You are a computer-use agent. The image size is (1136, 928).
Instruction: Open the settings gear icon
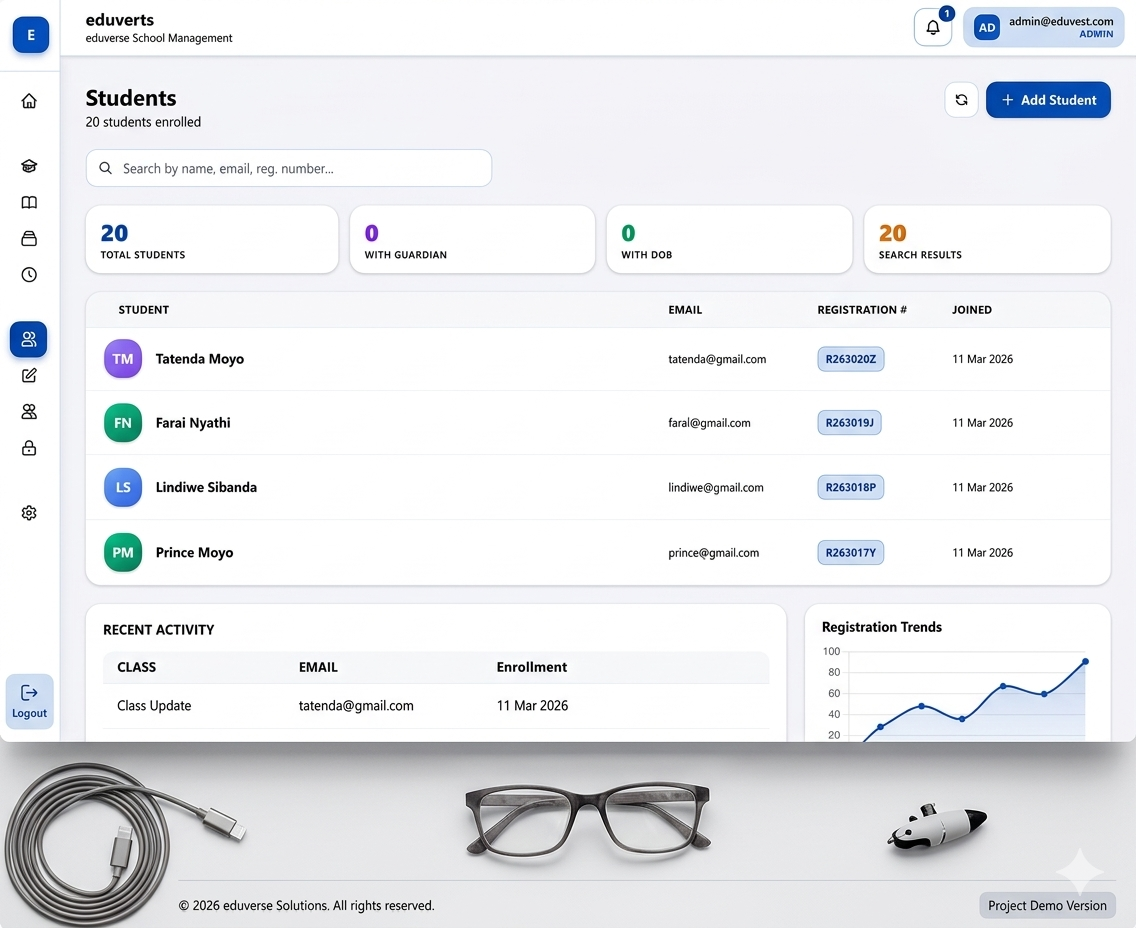29,513
